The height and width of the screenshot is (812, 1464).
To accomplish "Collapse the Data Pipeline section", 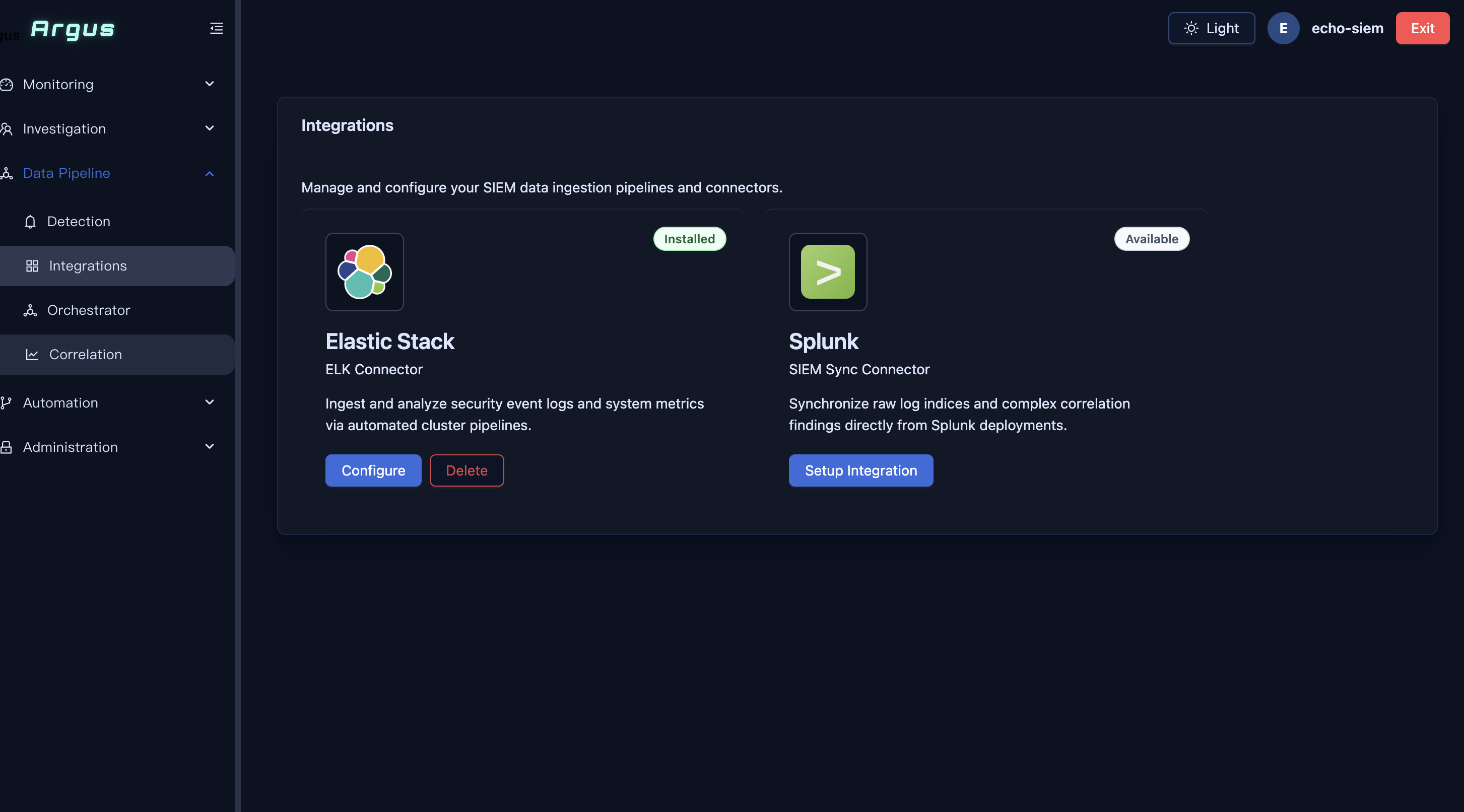I will coord(210,173).
